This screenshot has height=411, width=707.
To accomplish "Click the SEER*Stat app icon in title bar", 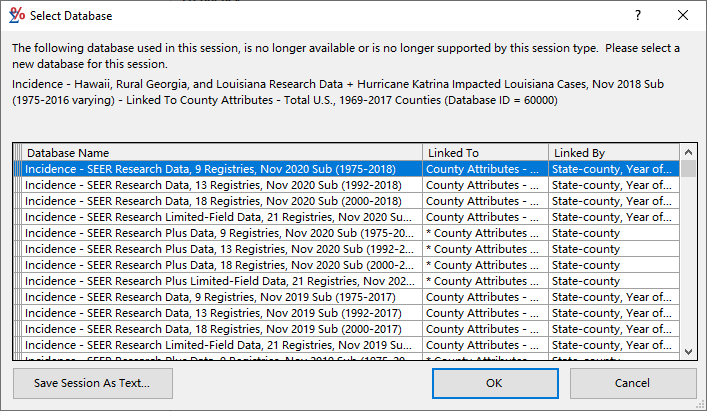I will tap(16, 16).
